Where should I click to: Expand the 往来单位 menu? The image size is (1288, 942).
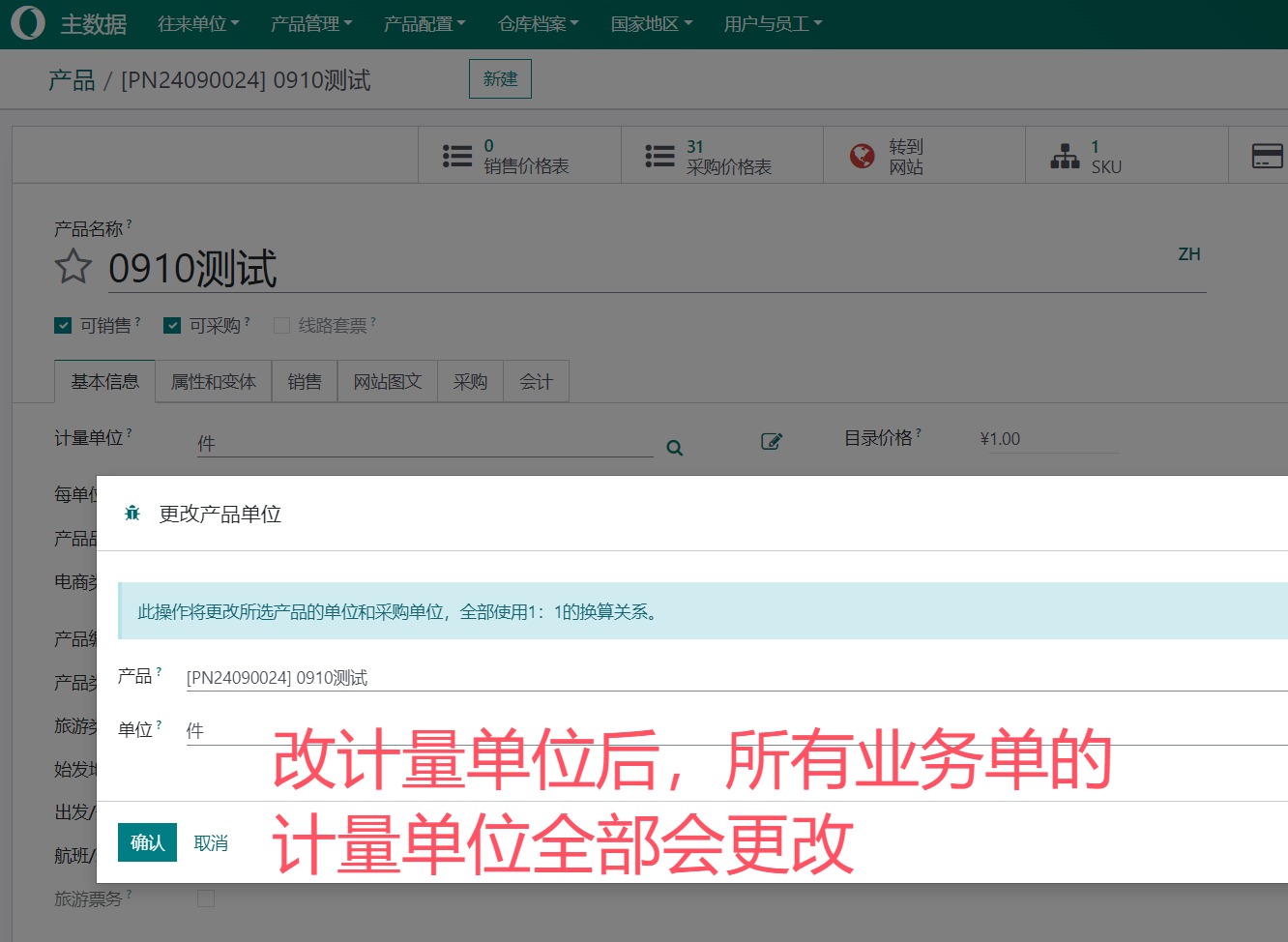pos(198,24)
